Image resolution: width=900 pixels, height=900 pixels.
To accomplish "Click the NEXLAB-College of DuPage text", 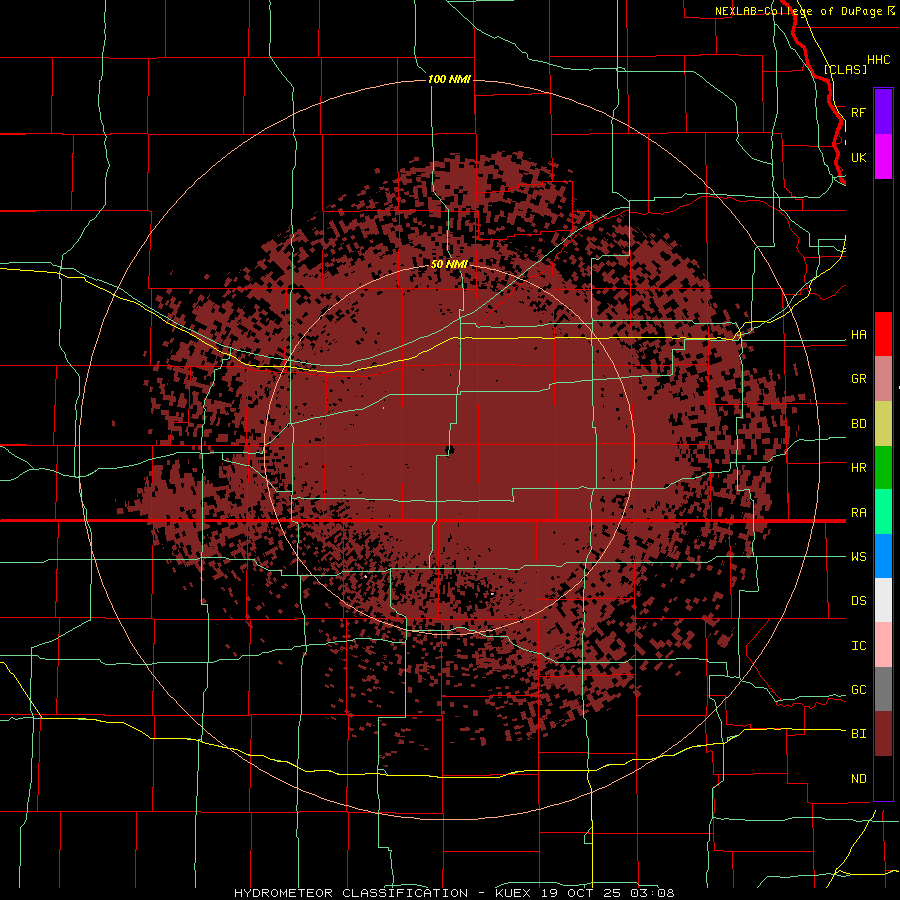I will click(799, 11).
